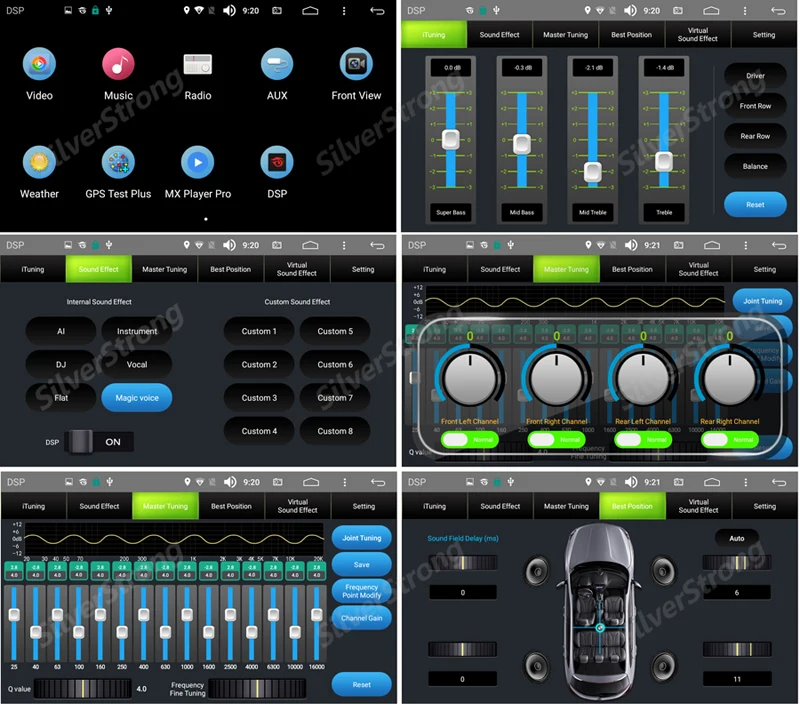
Task: Click the Treble slider handle
Action: 664,162
